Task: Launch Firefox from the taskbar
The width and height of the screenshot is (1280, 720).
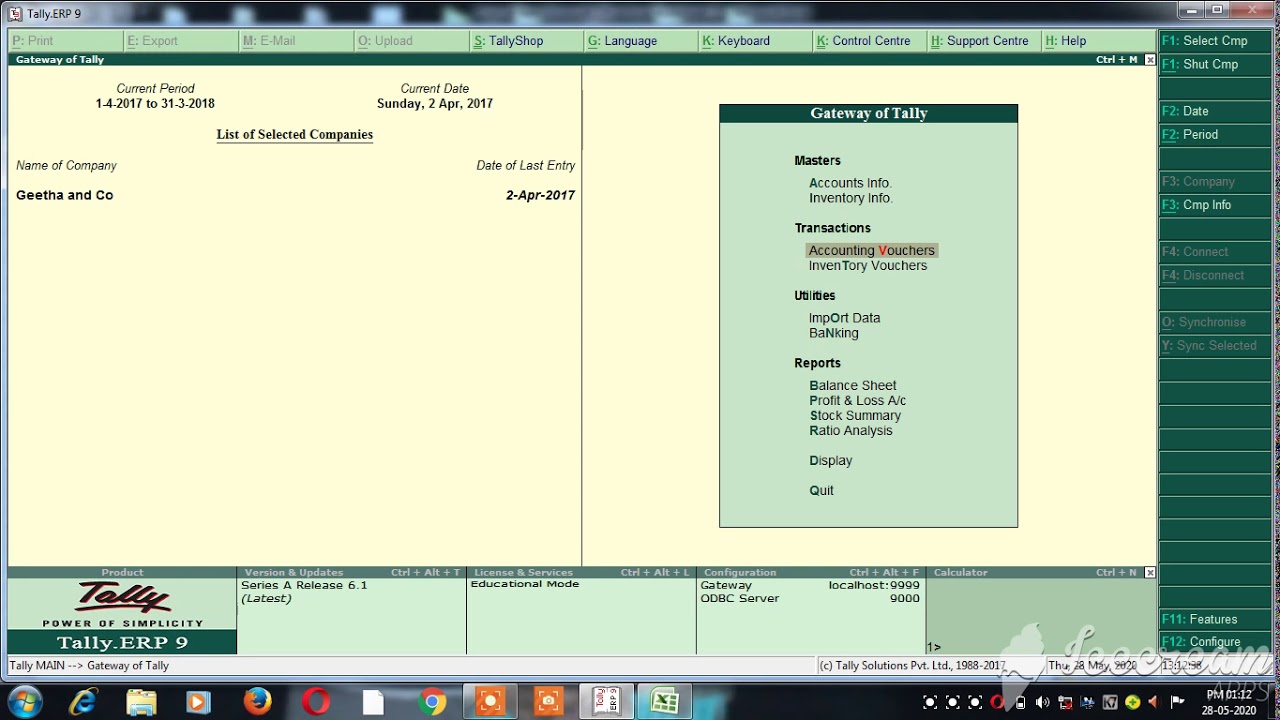Action: pos(257,702)
